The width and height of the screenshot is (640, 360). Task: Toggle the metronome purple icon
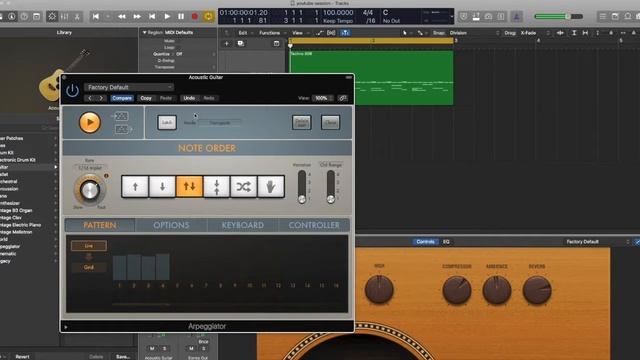(x=516, y=16)
